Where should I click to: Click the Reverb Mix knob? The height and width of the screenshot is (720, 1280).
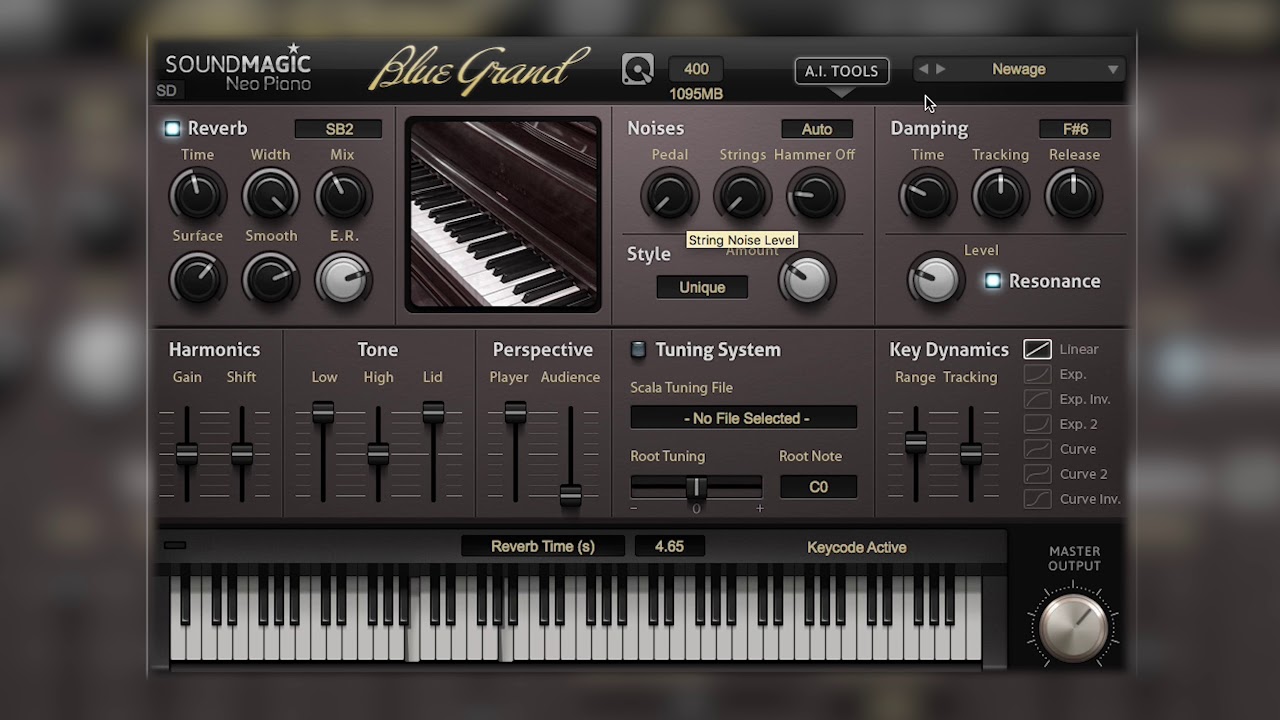[x=343, y=194]
